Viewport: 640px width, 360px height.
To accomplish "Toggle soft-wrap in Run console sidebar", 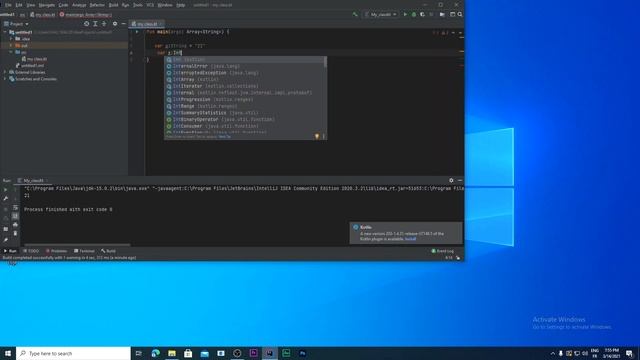I will pyautogui.click(x=15, y=208).
